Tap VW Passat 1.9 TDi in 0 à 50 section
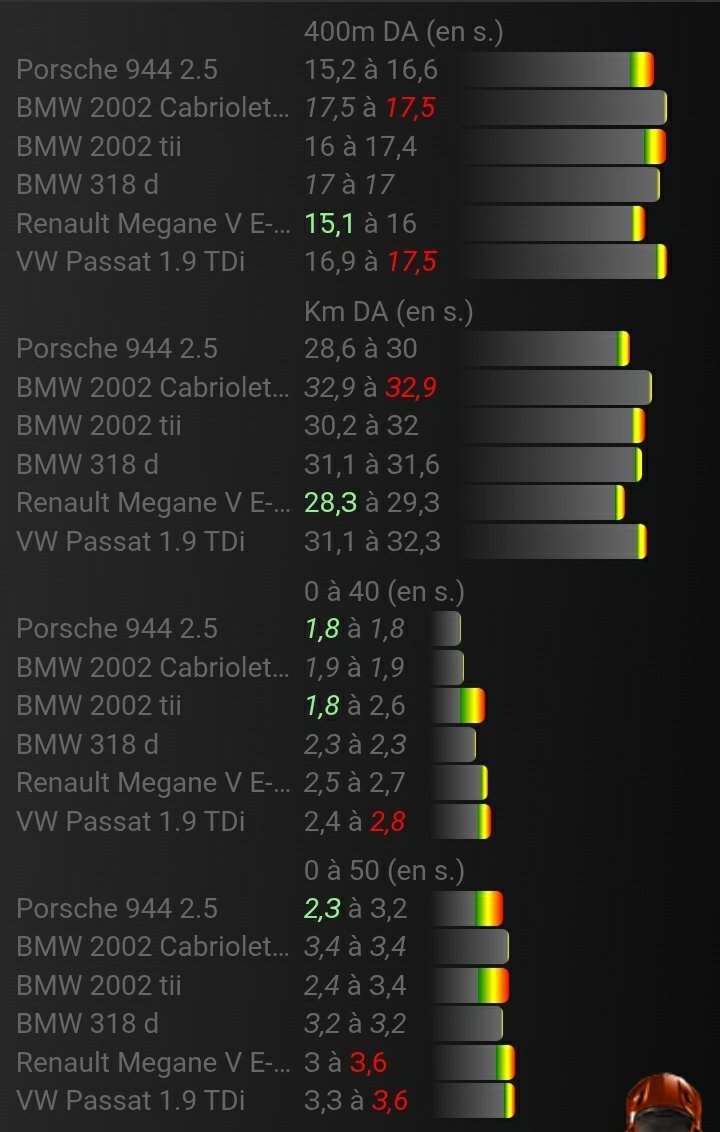720x1132 pixels. (131, 1102)
